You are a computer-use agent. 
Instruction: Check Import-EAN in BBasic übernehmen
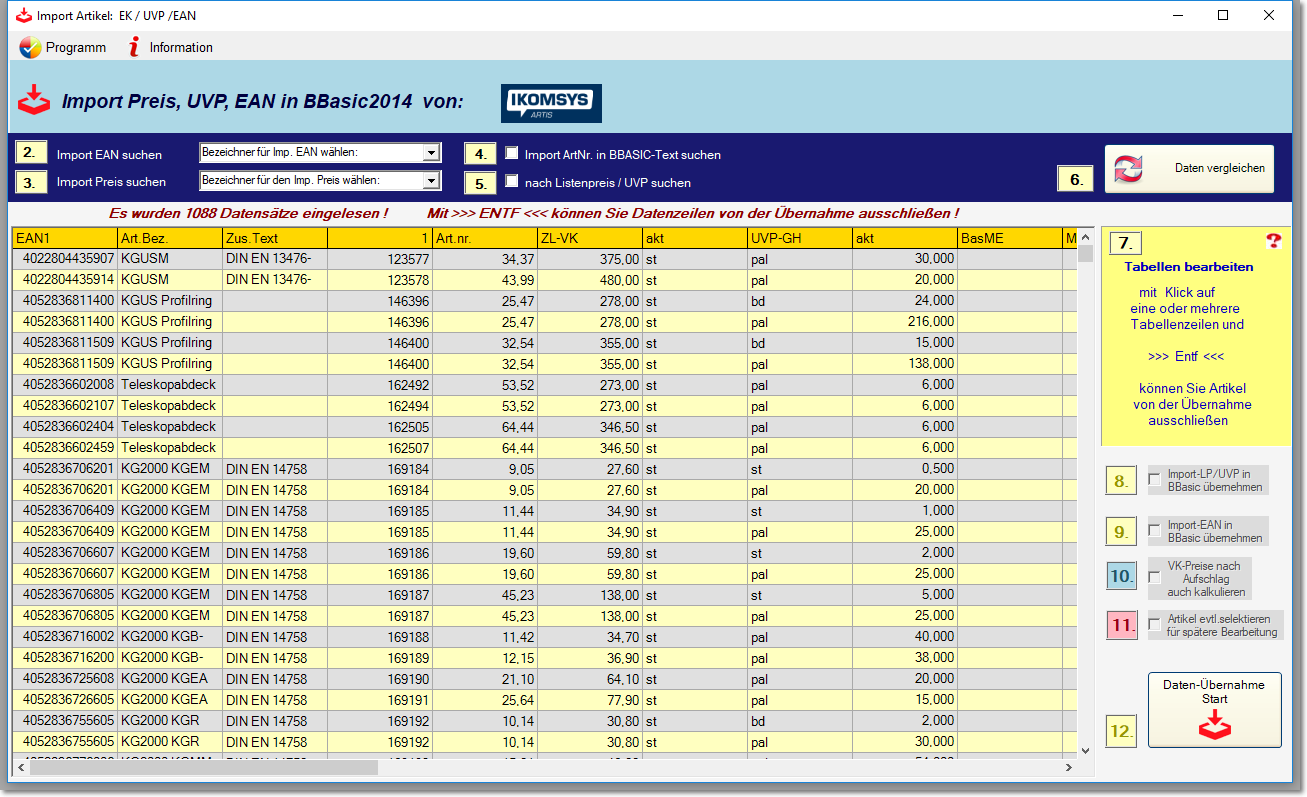coord(1155,530)
